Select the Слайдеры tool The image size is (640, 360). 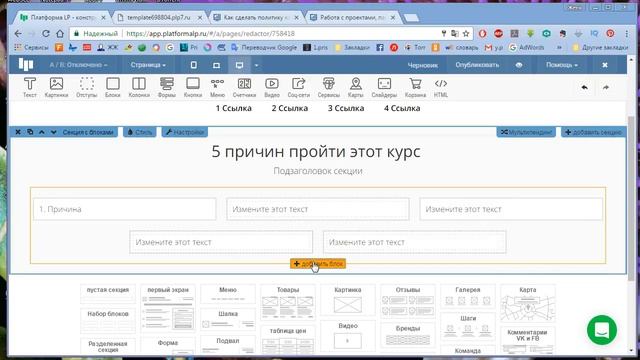tap(384, 87)
